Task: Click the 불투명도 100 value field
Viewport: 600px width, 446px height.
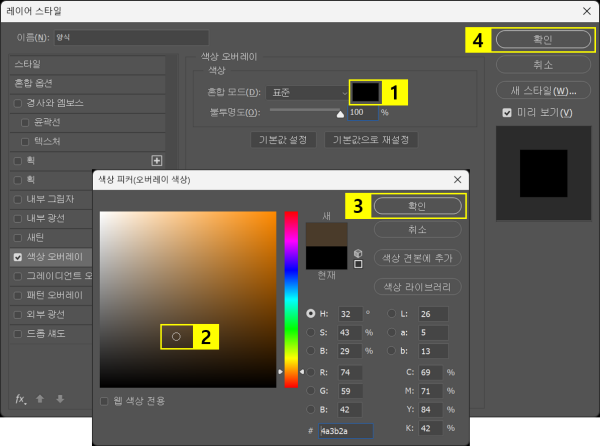Action: click(363, 112)
